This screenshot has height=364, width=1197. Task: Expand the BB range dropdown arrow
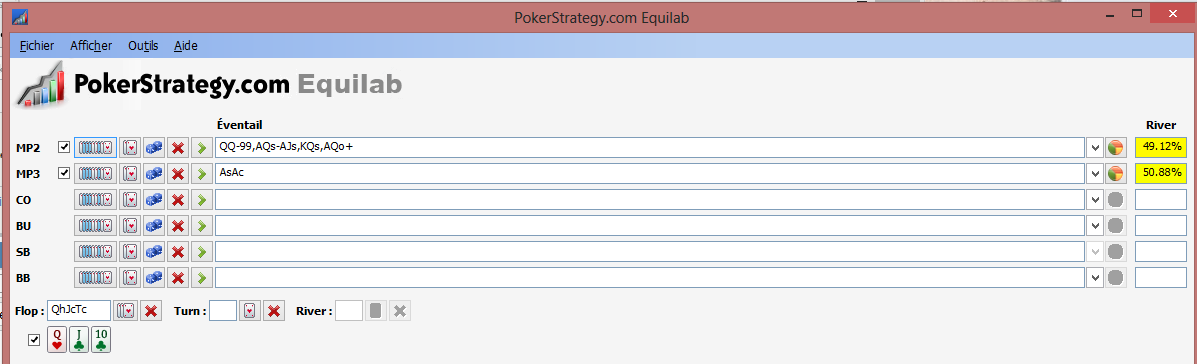[1095, 278]
